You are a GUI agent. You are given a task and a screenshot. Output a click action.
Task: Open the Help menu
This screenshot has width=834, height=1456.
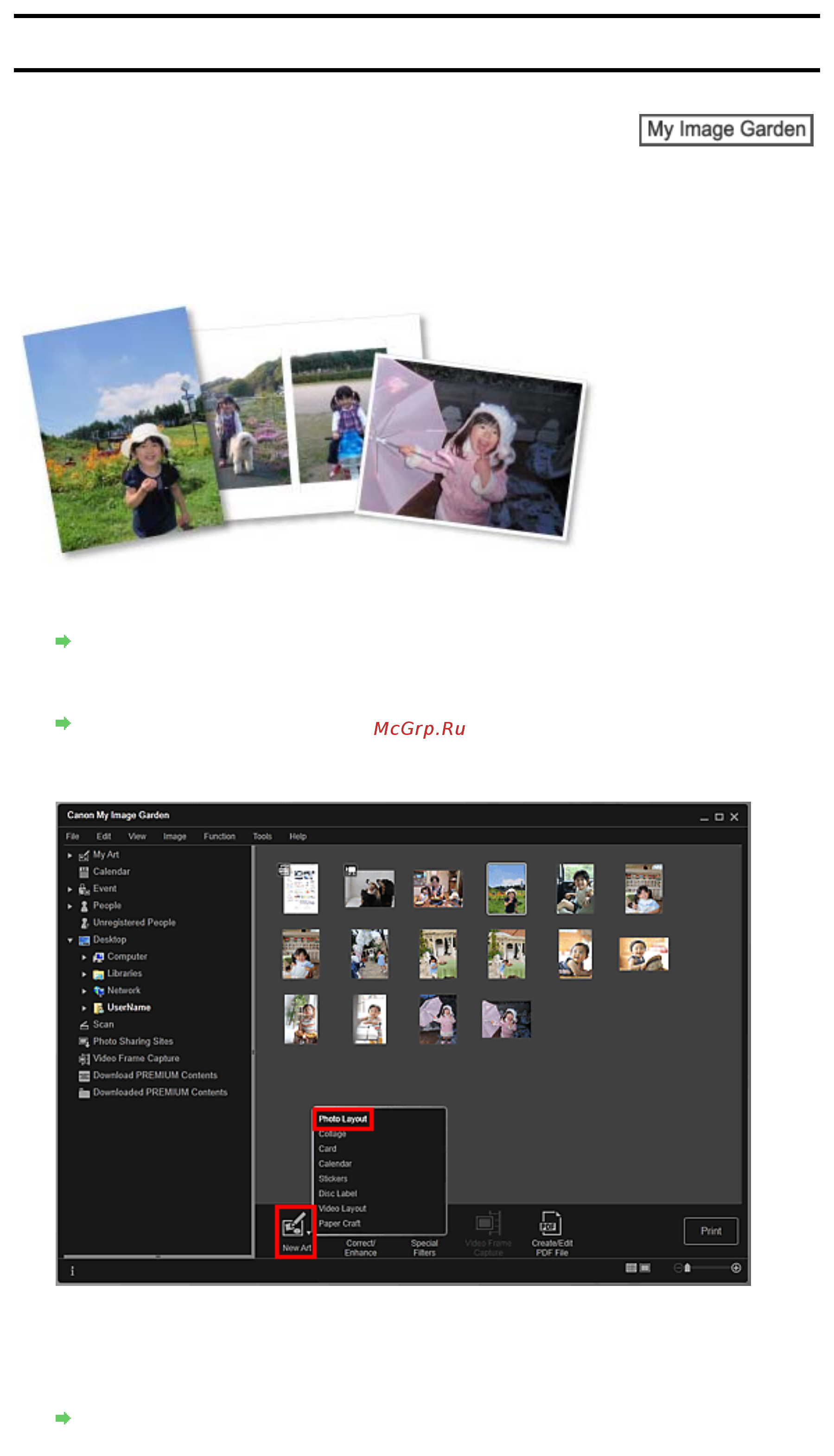coord(298,836)
